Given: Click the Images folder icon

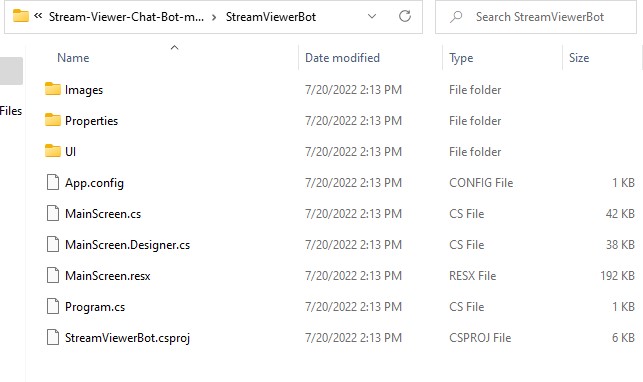Looking at the screenshot, I should click(x=52, y=89).
